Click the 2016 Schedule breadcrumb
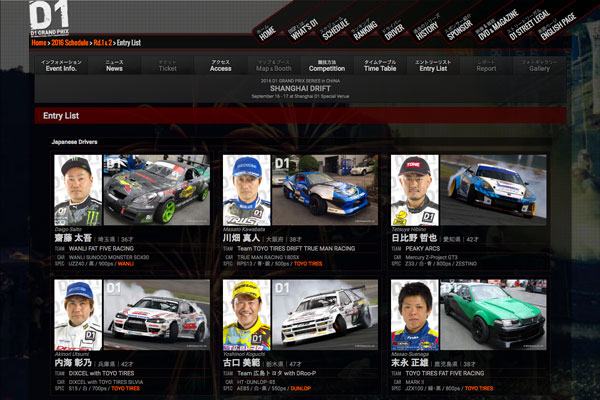The height and width of the screenshot is (400, 600). (71, 44)
